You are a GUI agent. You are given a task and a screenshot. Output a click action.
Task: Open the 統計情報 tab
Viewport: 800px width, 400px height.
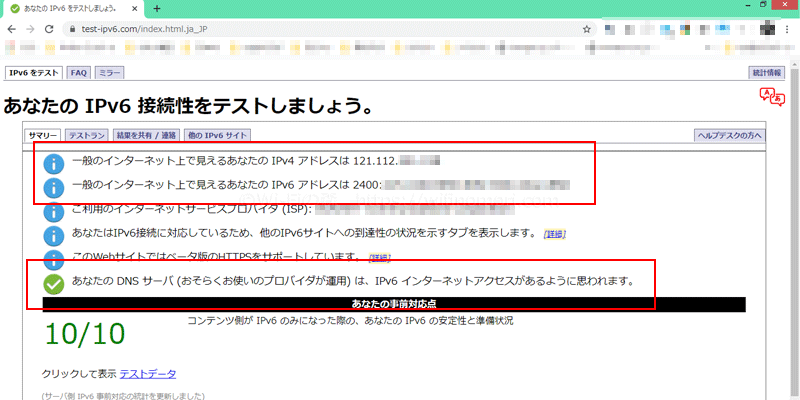[766, 73]
